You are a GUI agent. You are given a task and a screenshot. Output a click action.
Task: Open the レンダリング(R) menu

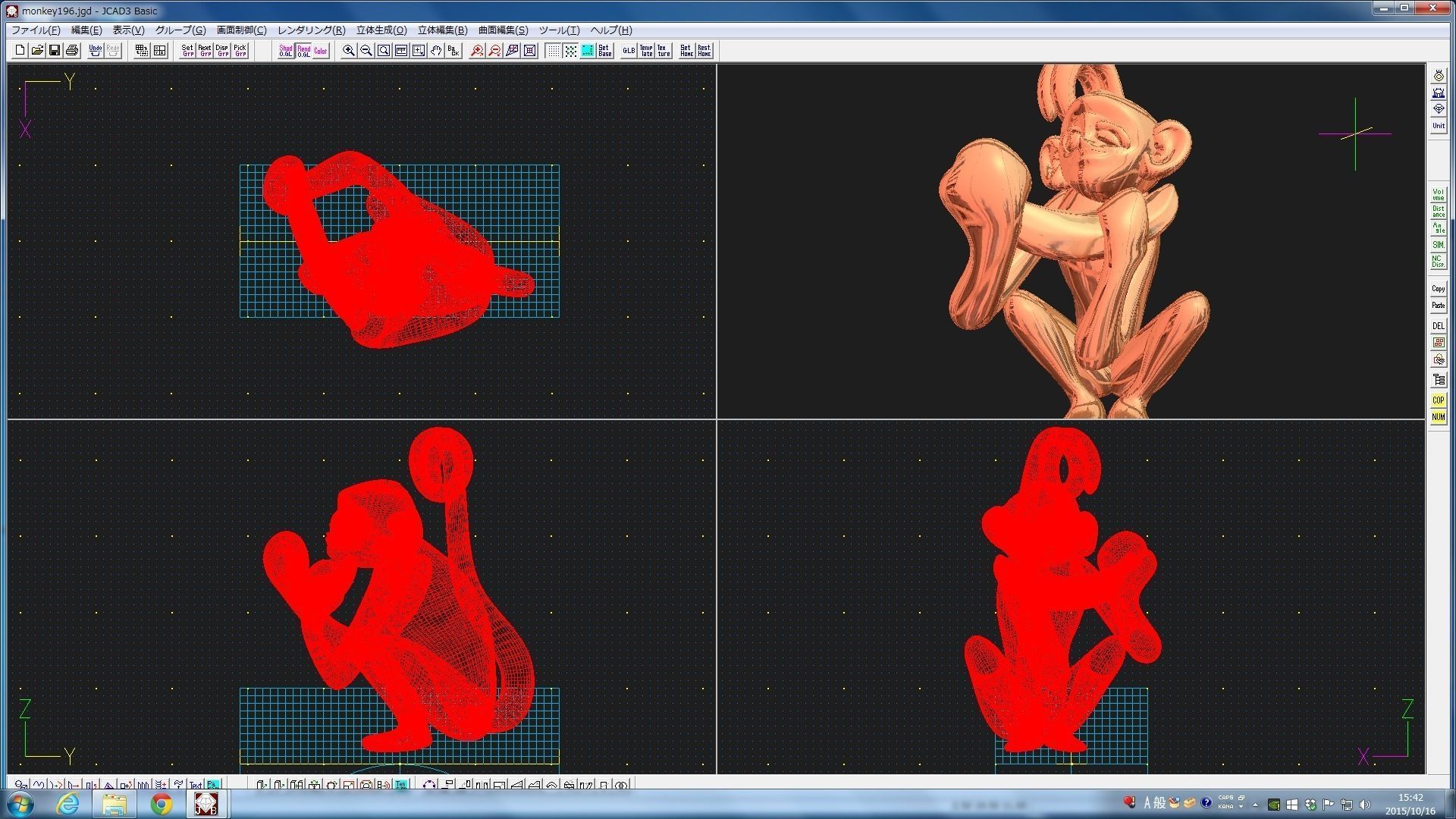[x=311, y=30]
